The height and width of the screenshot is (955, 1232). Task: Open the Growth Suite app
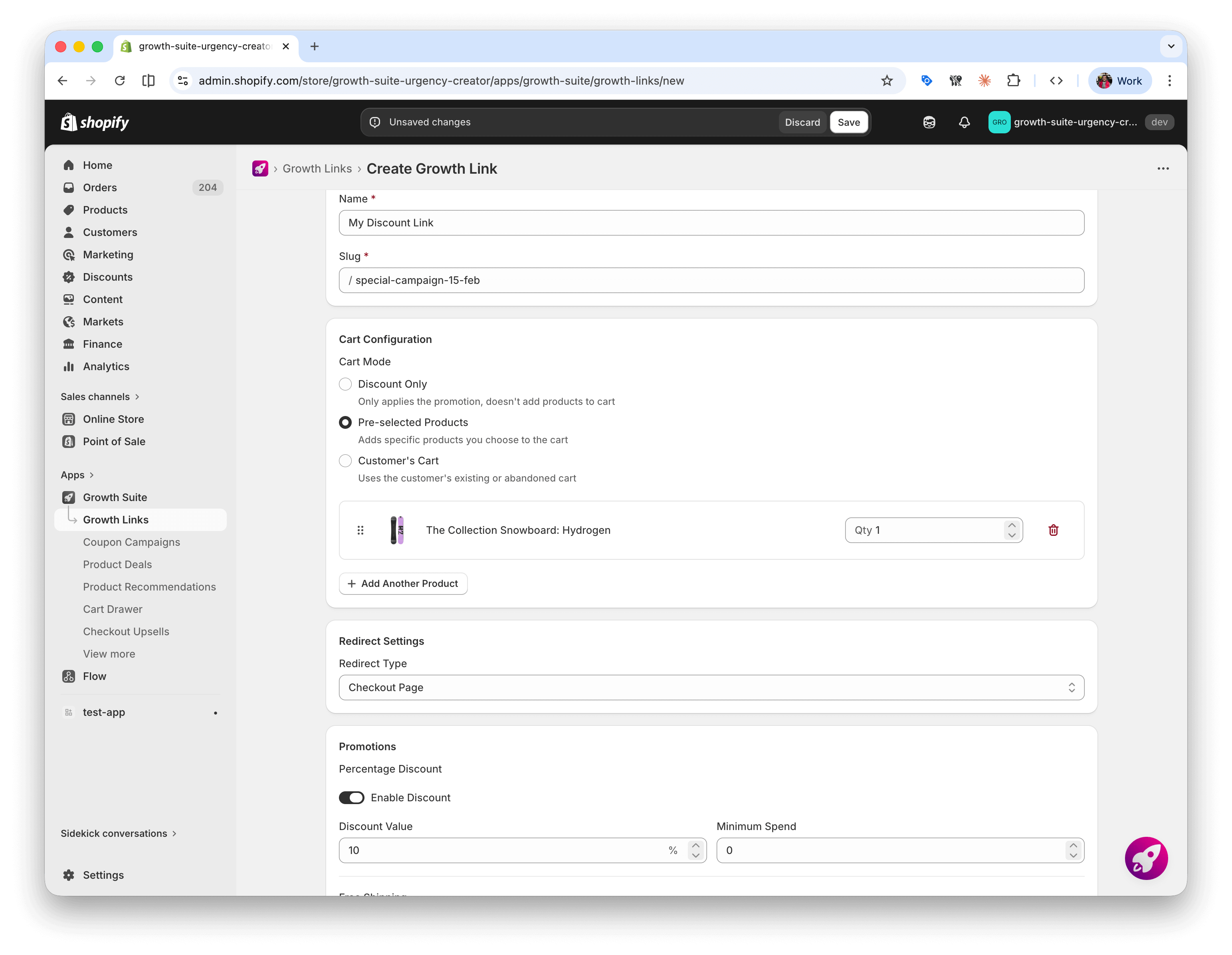115,497
